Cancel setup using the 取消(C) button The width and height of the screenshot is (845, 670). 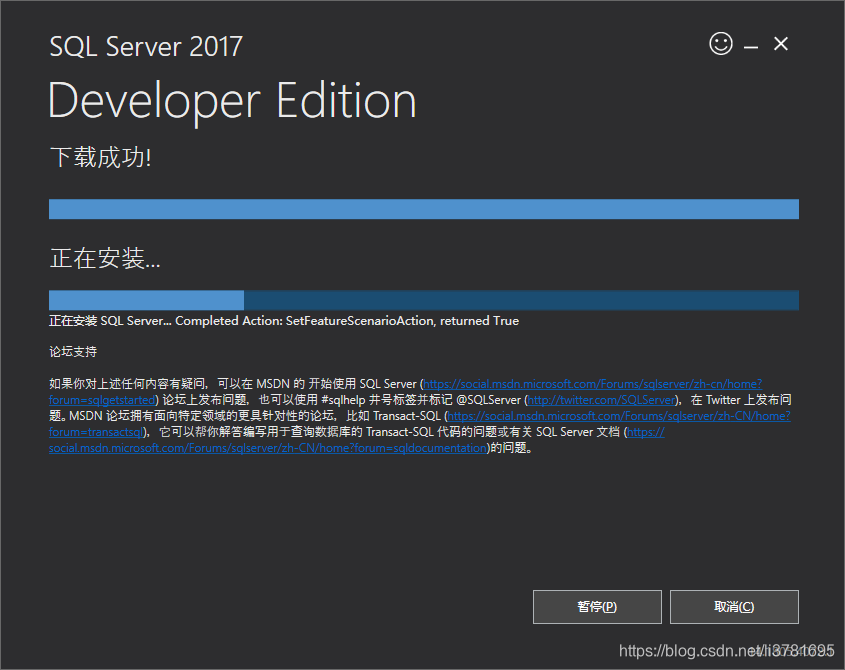click(x=734, y=606)
